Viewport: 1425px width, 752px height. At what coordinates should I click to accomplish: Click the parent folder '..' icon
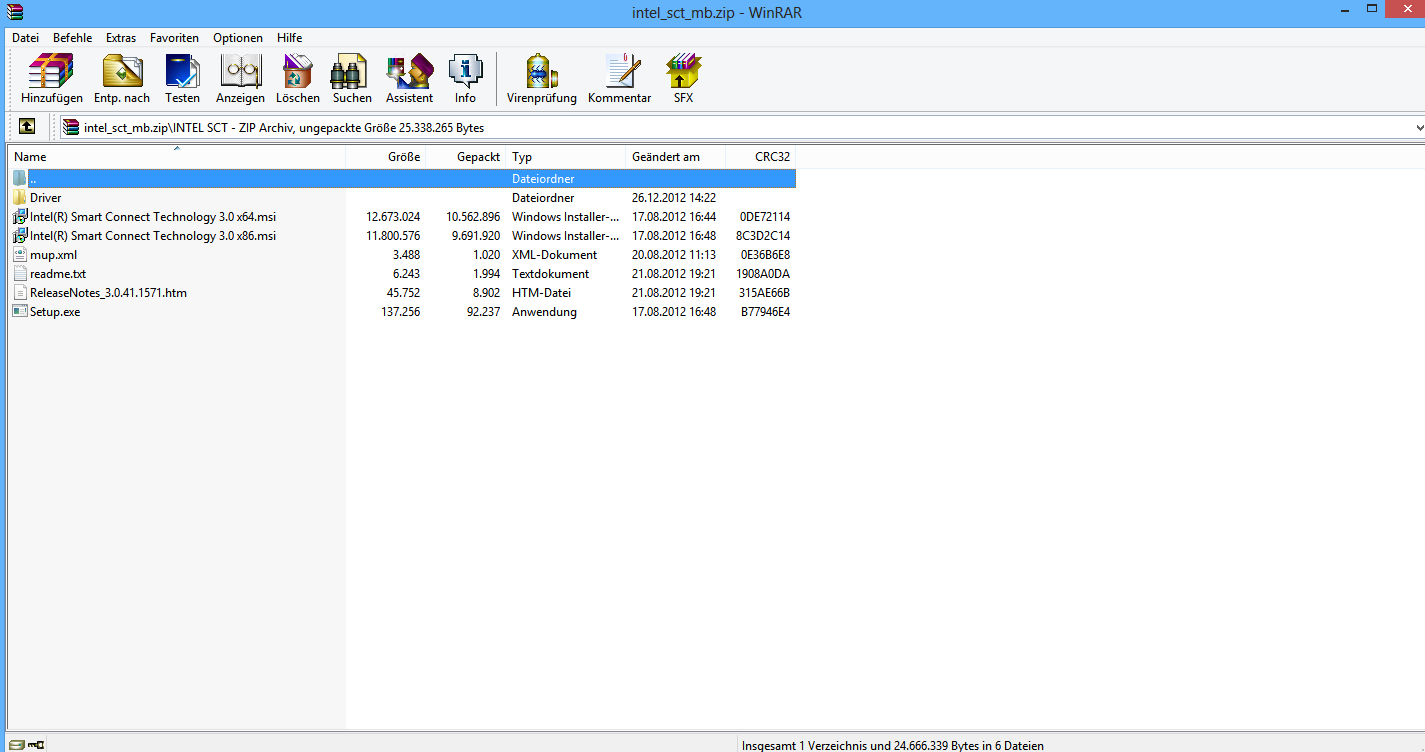tap(20, 178)
